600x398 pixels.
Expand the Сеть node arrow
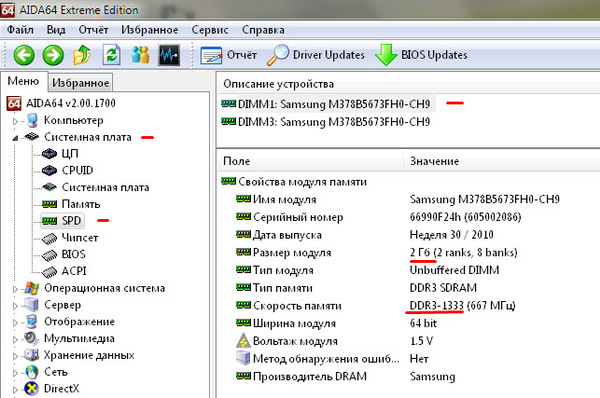15,373
